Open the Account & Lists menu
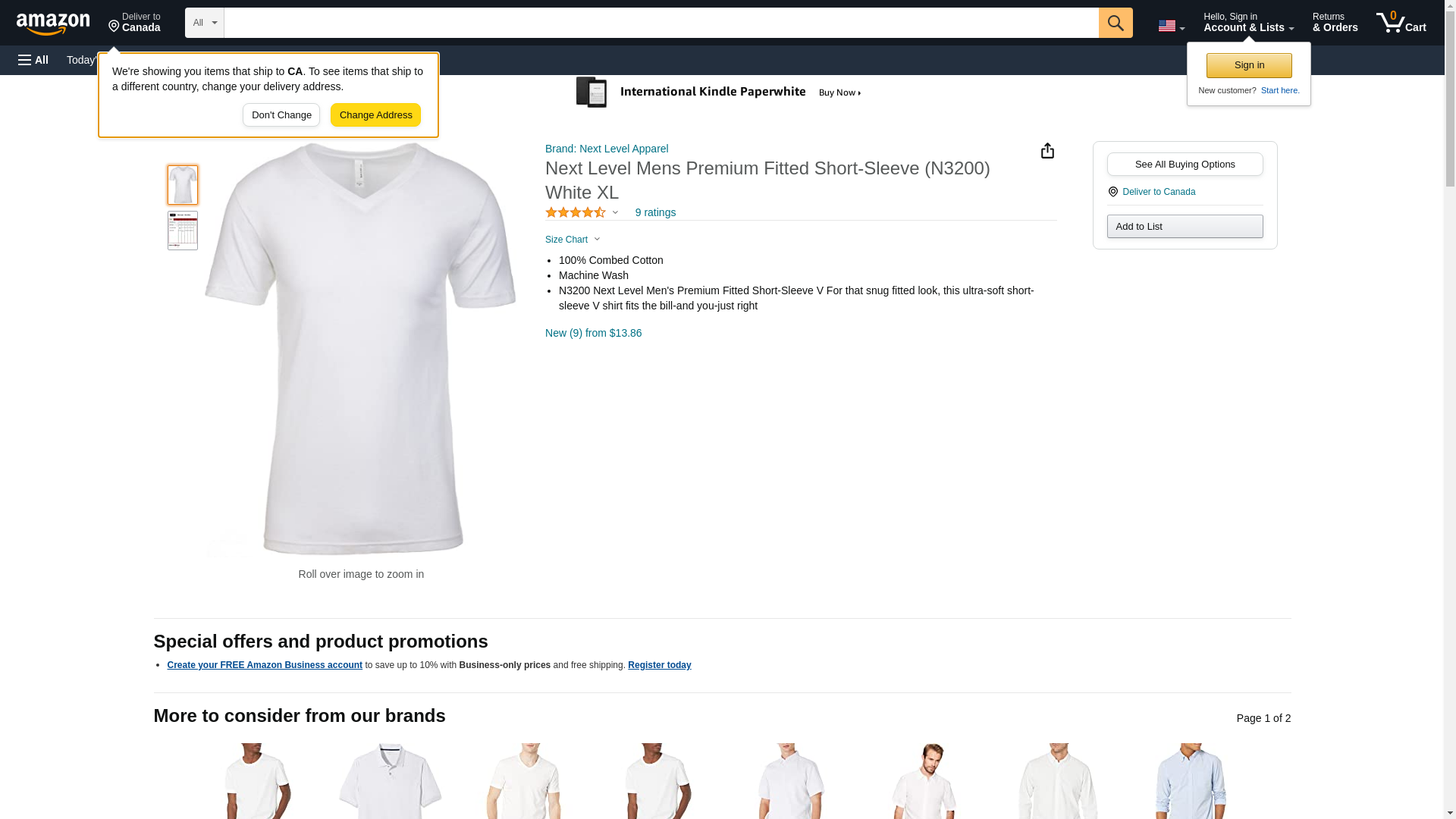1456x819 pixels. tap(1248, 23)
